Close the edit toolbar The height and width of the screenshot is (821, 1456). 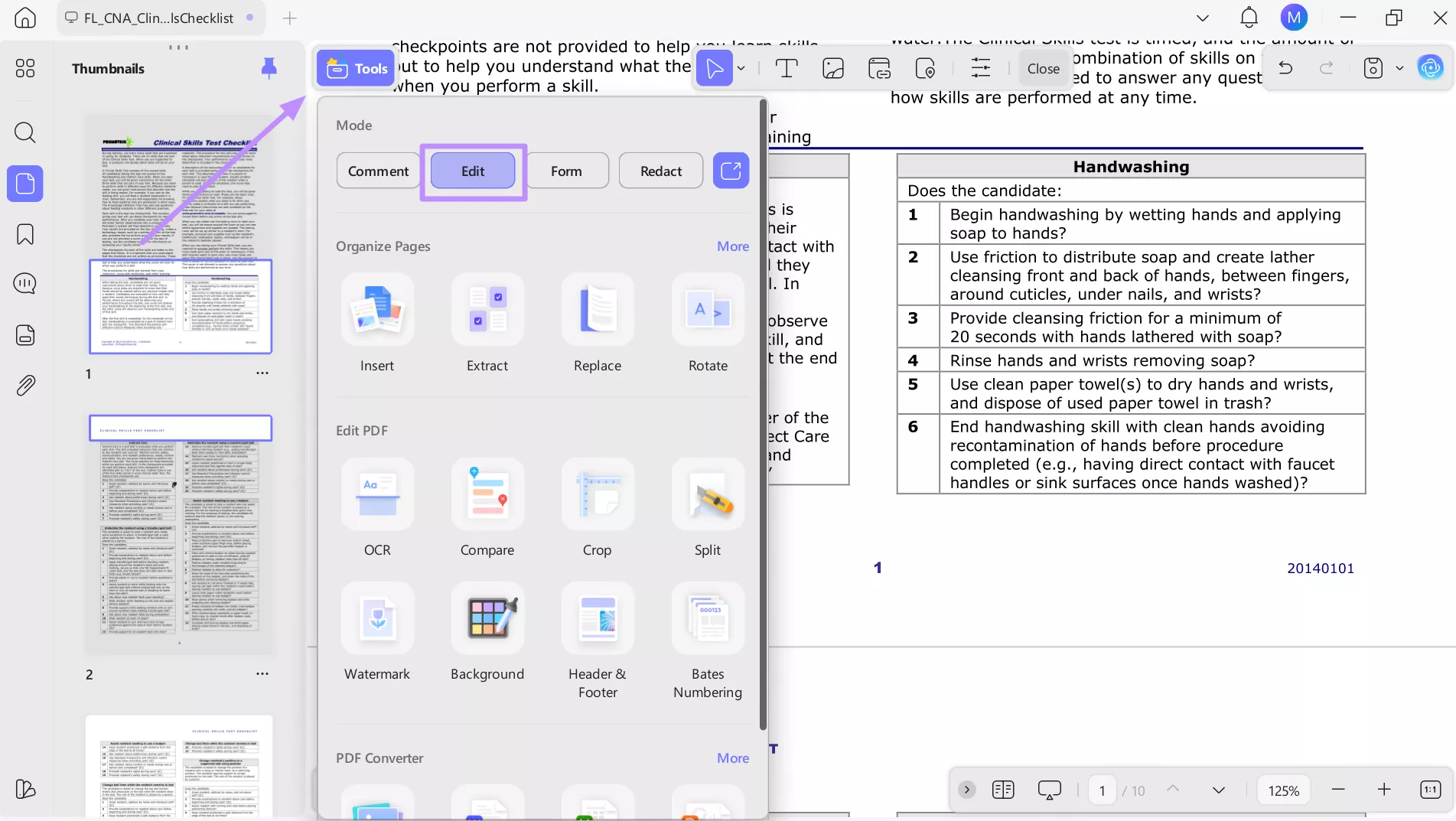pyautogui.click(x=1044, y=68)
